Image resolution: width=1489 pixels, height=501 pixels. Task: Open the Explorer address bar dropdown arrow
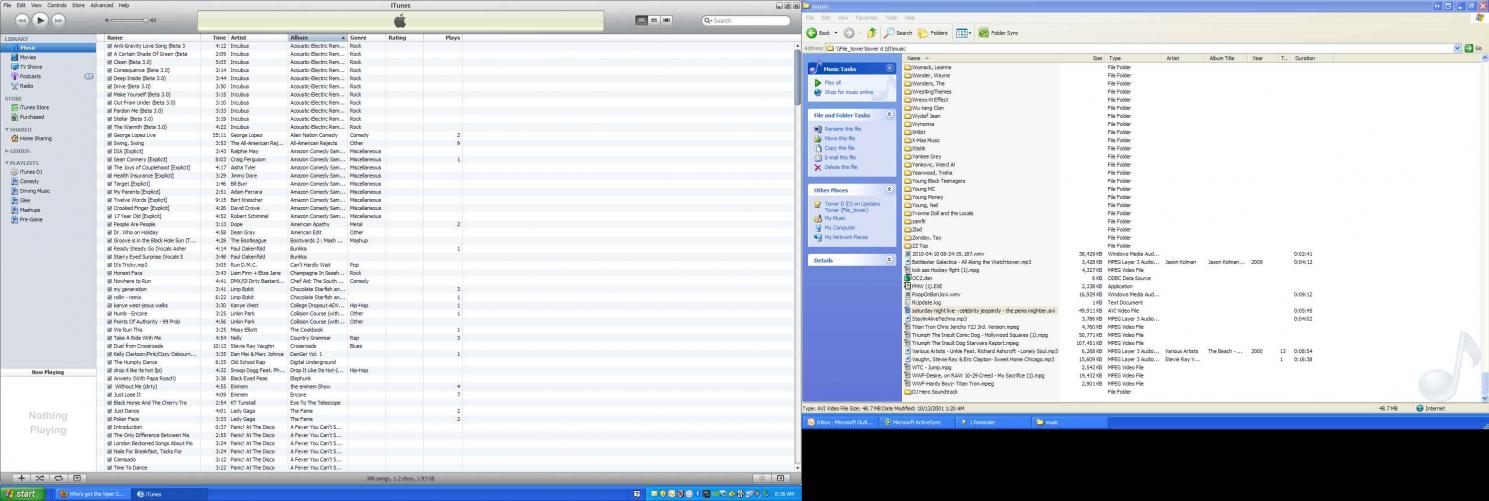click(1457, 48)
